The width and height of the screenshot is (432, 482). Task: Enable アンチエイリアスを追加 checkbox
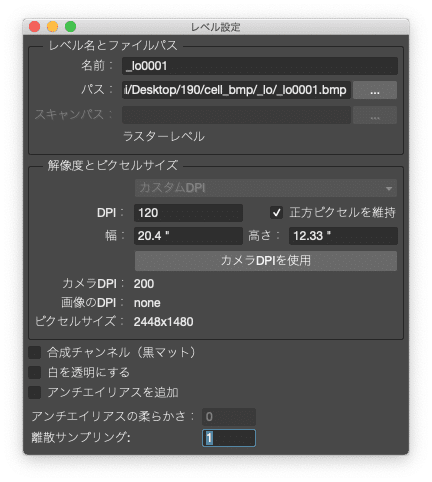pyautogui.click(x=34, y=392)
